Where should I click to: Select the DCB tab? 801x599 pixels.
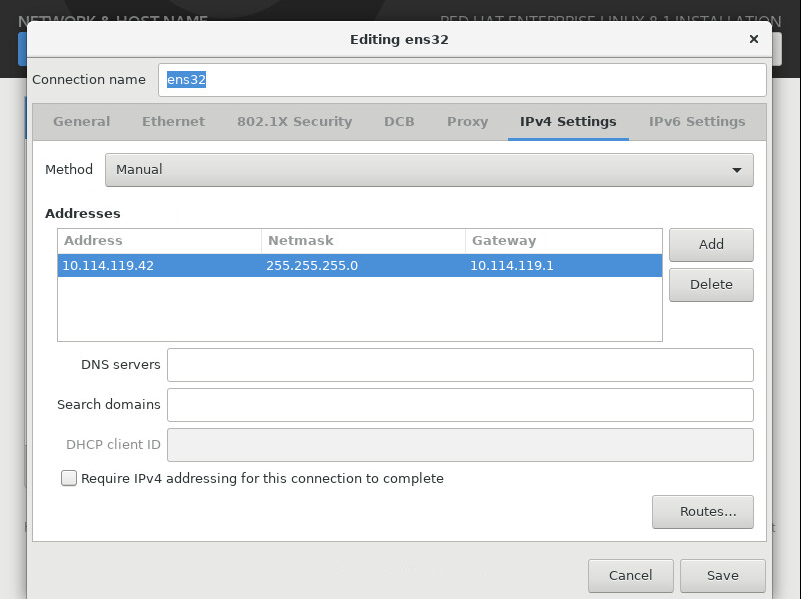(399, 122)
